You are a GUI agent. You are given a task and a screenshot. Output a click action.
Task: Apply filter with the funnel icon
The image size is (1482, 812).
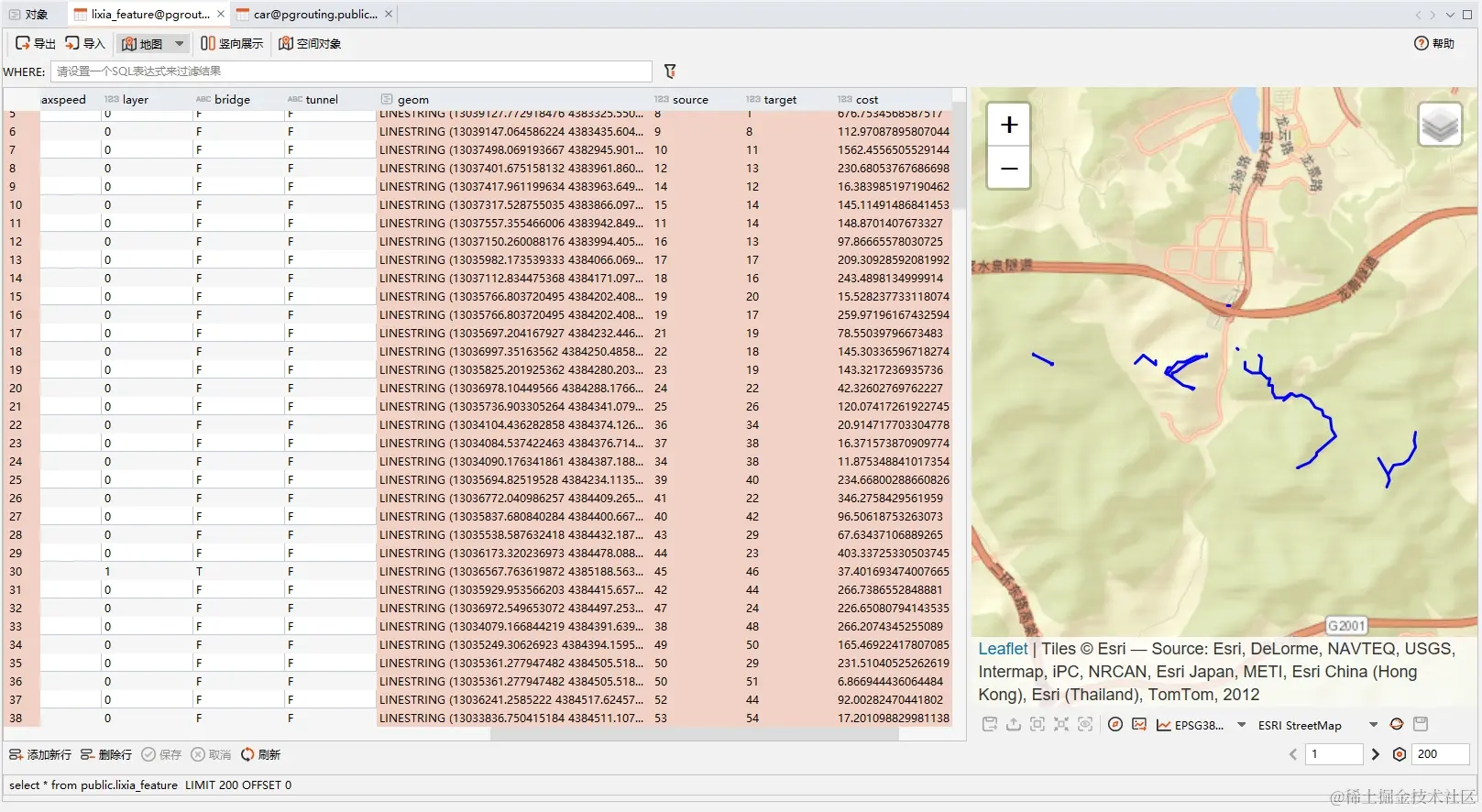(670, 71)
